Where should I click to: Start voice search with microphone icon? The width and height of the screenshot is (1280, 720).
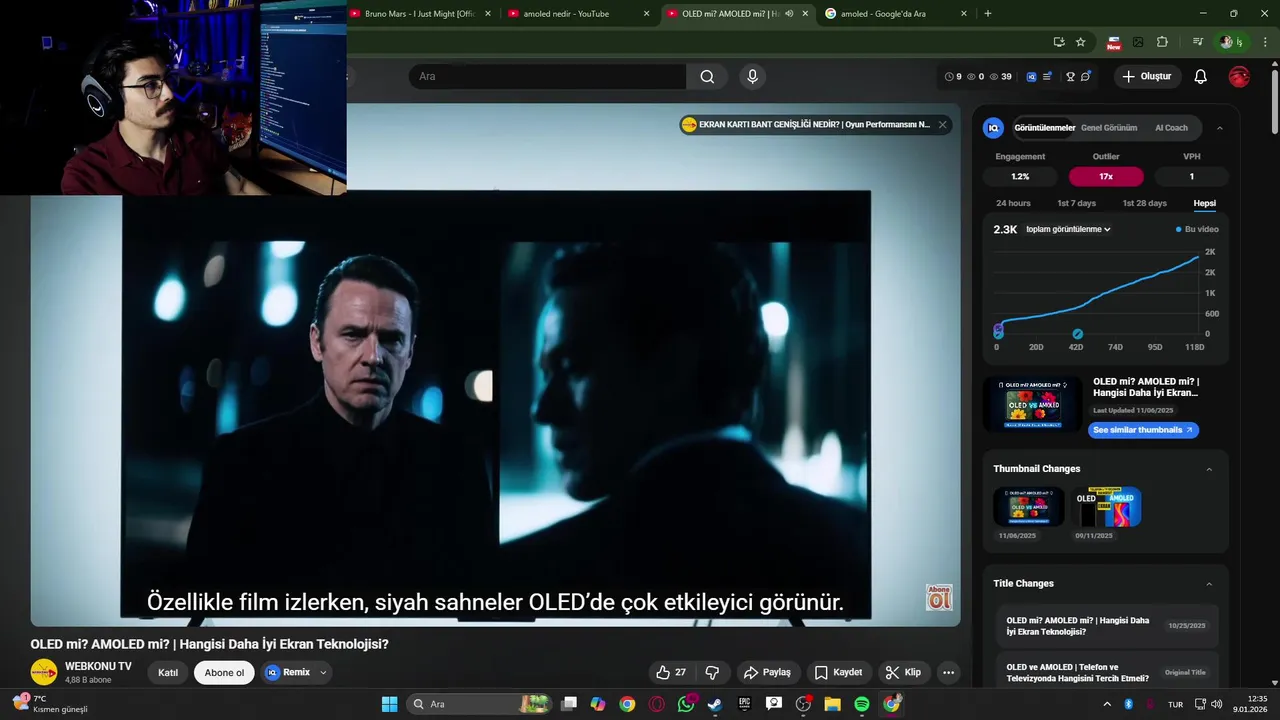point(753,77)
